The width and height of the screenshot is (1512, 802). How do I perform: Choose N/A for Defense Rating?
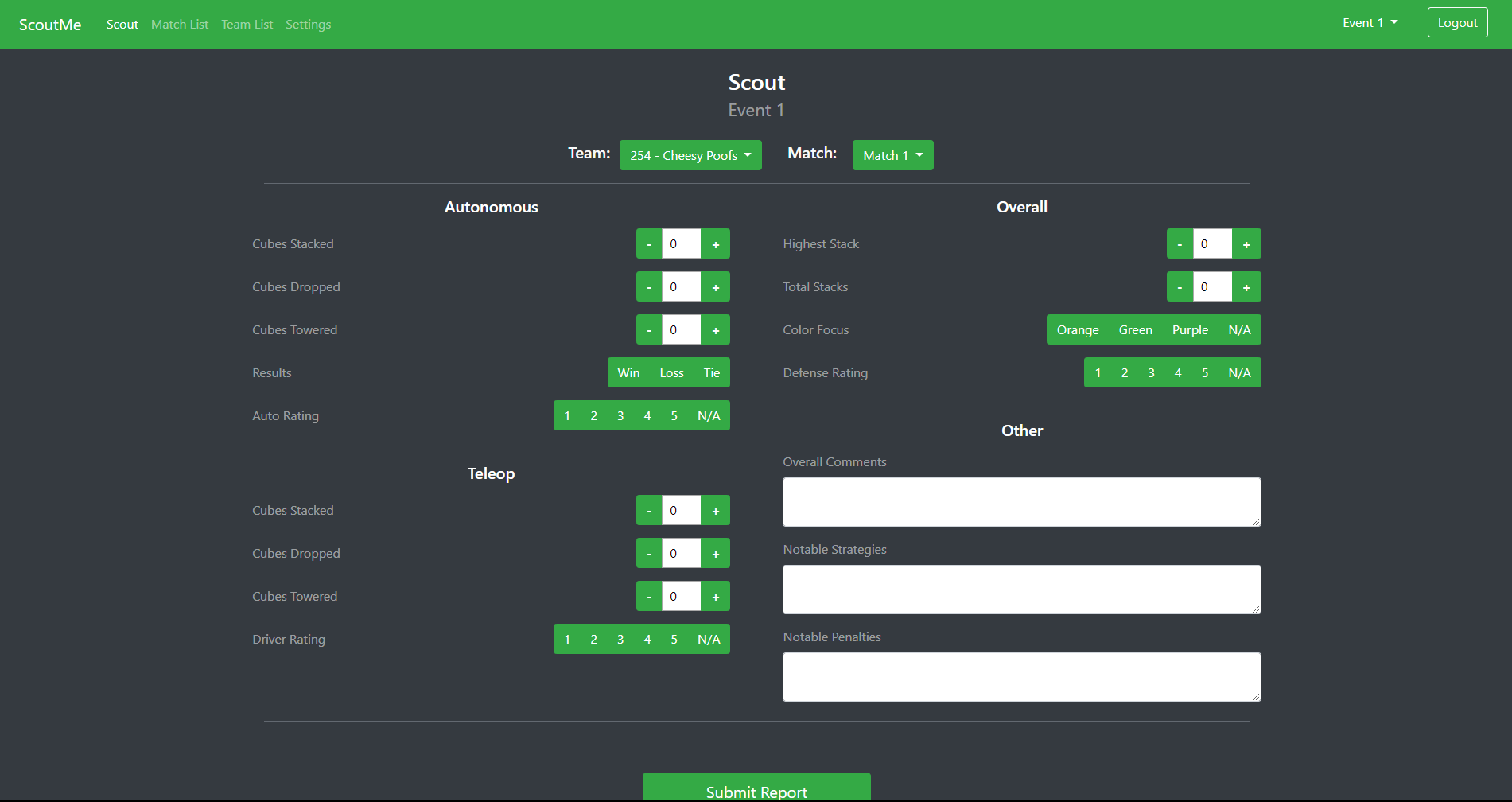(1239, 372)
